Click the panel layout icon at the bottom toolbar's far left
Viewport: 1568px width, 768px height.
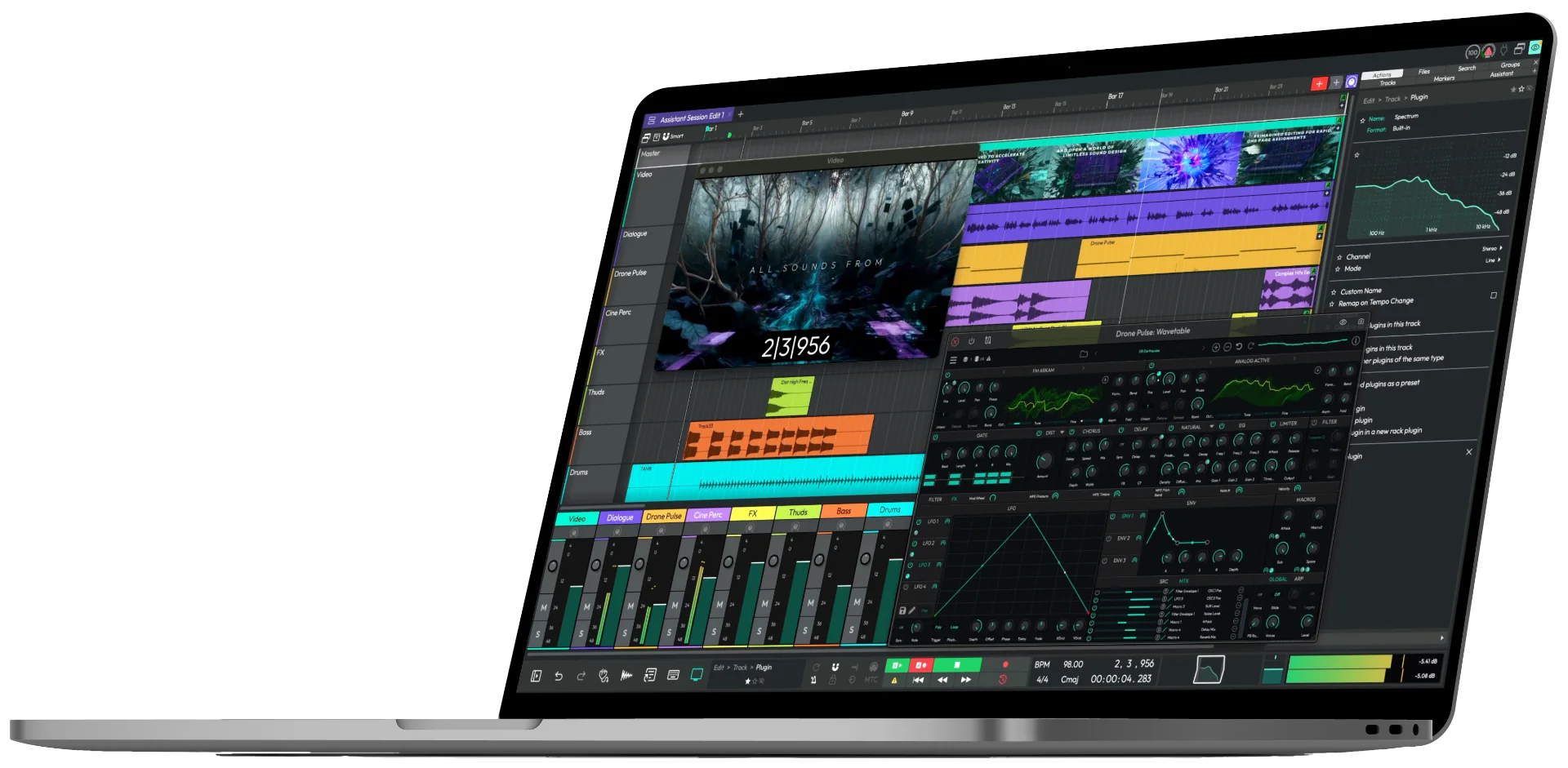(x=536, y=676)
